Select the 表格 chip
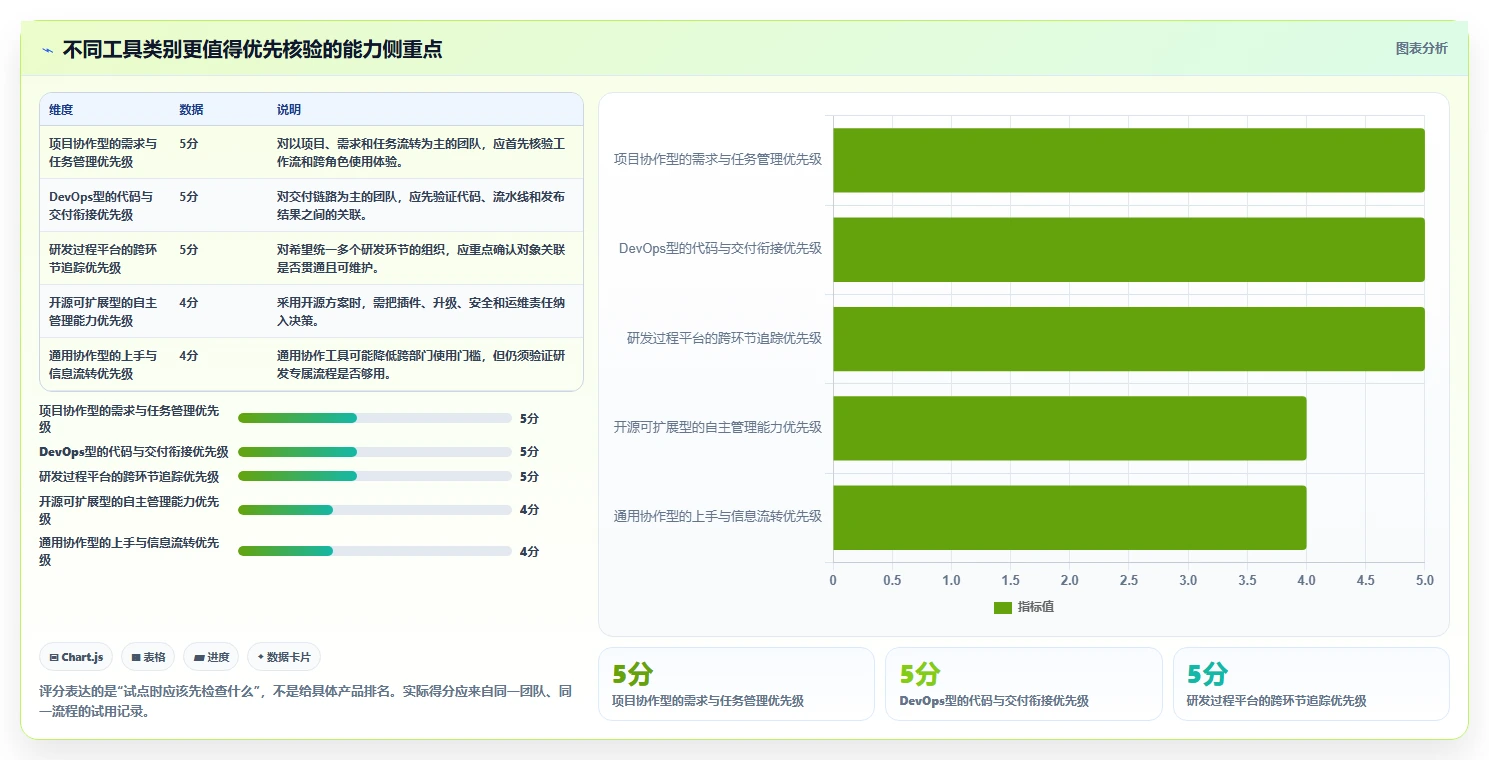Image resolution: width=1489 pixels, height=760 pixels. 148,657
